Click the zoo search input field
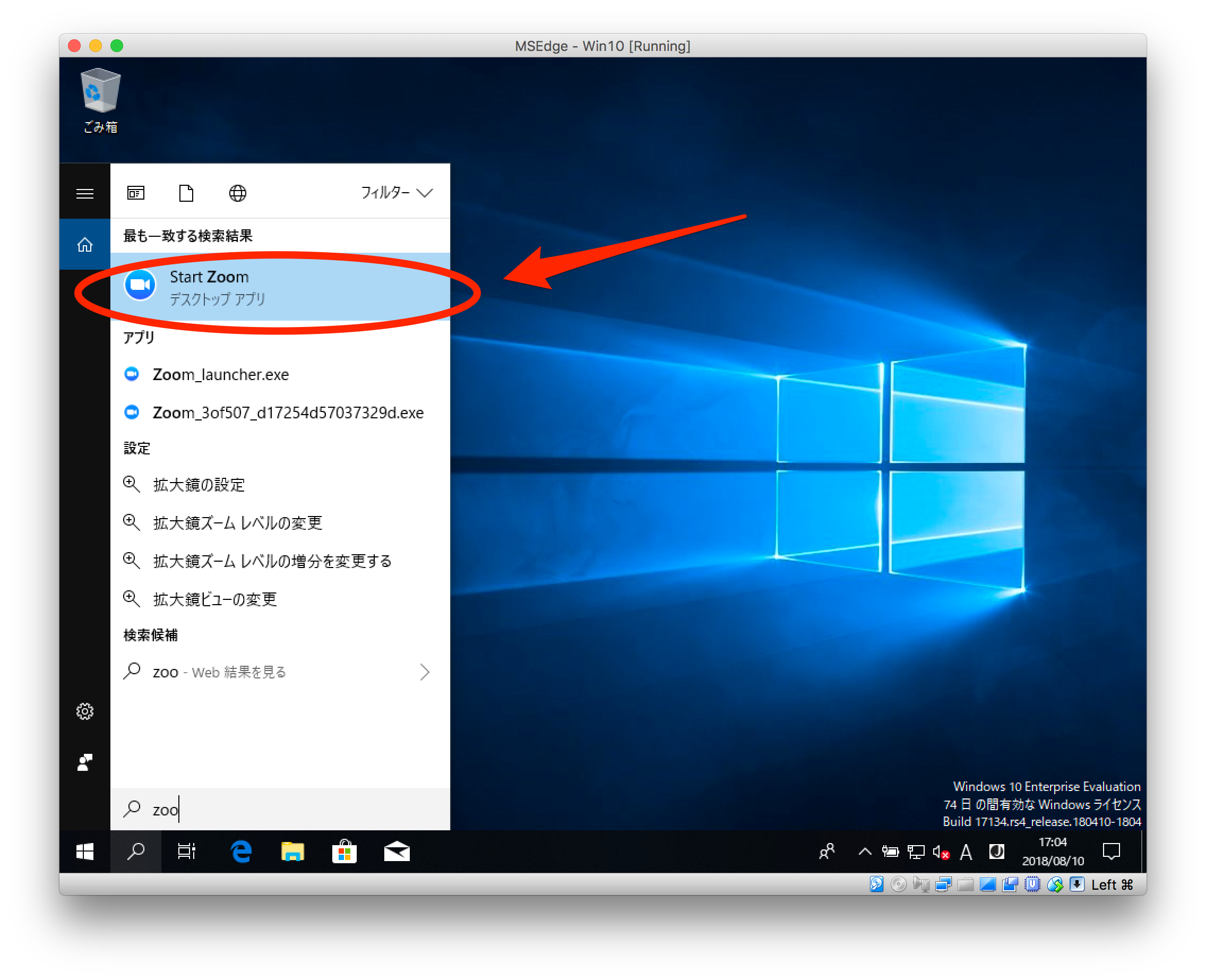This screenshot has width=1206, height=980. 166,810
